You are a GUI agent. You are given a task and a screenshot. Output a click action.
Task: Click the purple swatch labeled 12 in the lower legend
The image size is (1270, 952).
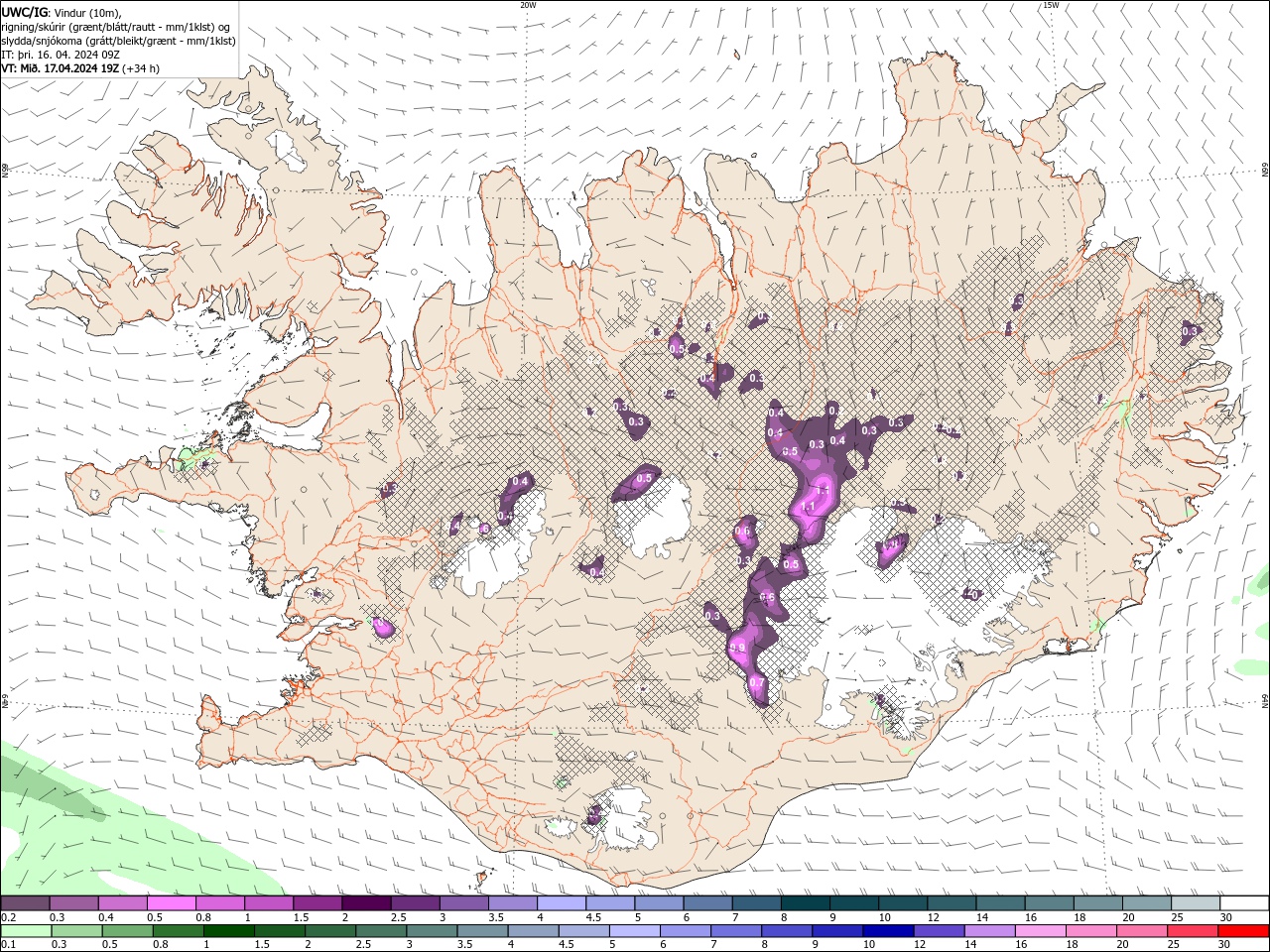[x=940, y=931]
